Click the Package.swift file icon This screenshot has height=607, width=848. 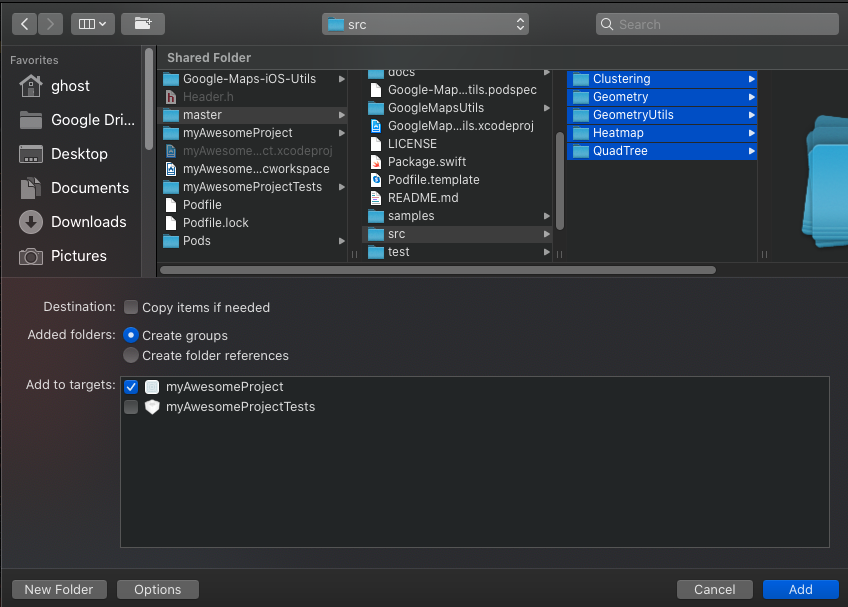coord(376,162)
